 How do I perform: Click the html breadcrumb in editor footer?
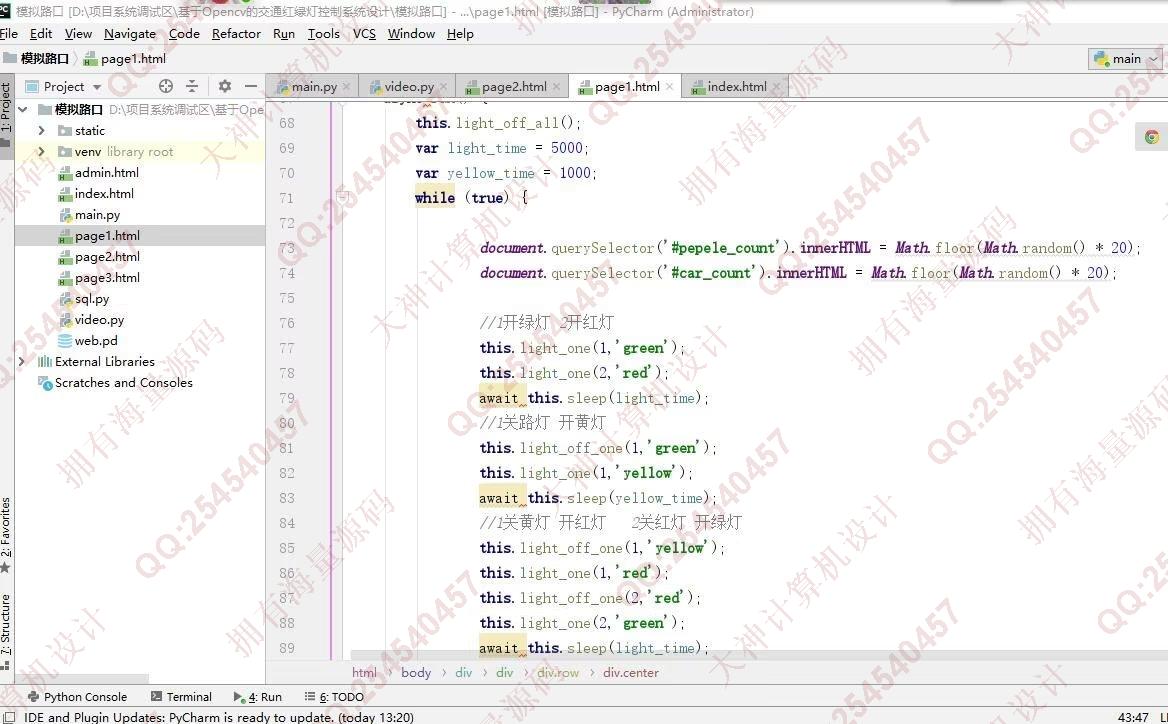[x=364, y=673]
